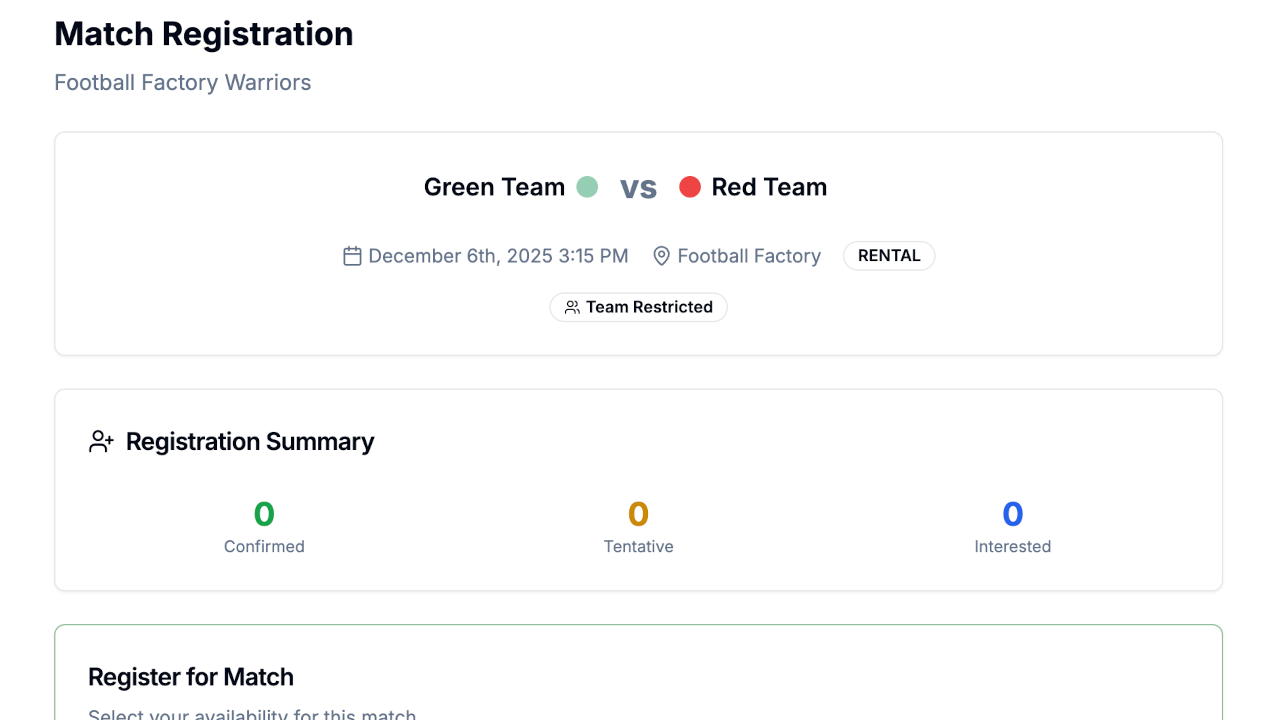Image resolution: width=1280 pixels, height=720 pixels.
Task: Expand the Register for Match section
Action: [191, 677]
